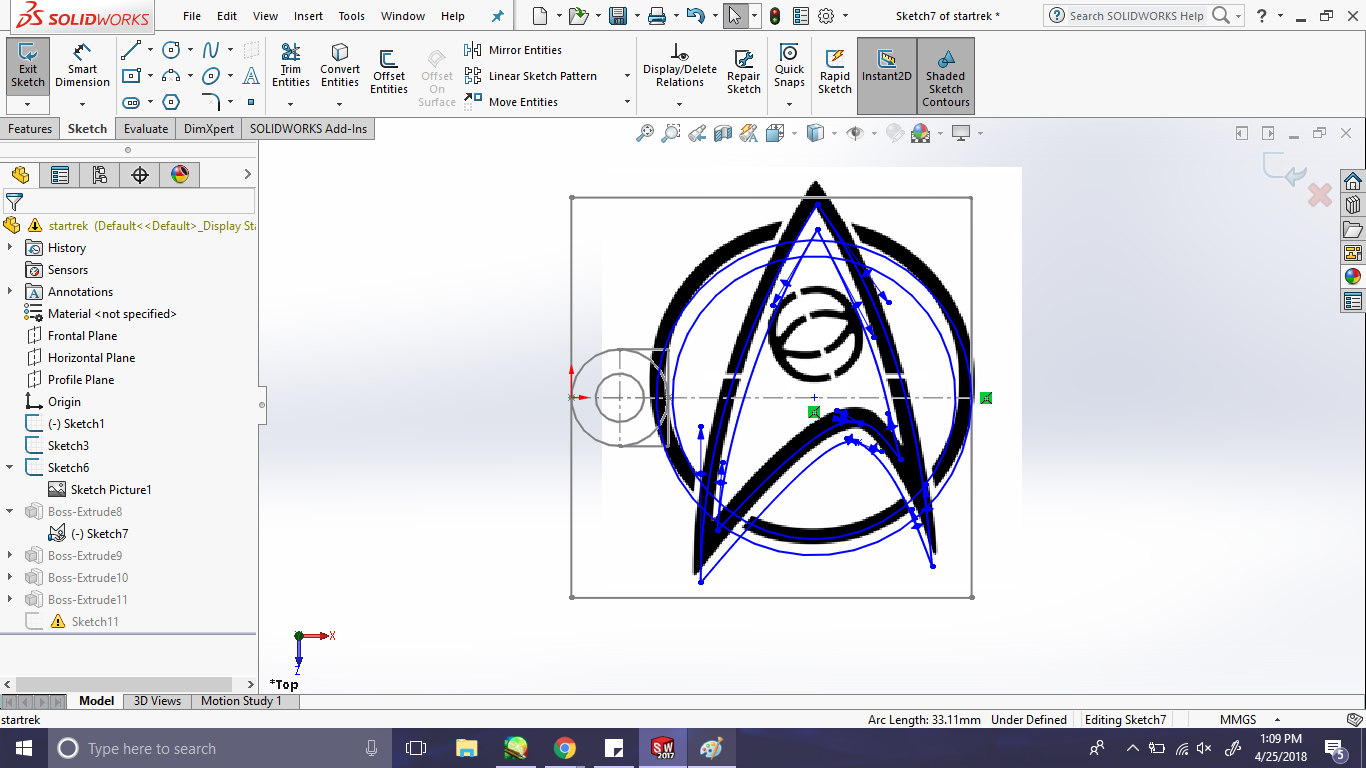
Task: Click the Undo icon
Action: point(696,16)
